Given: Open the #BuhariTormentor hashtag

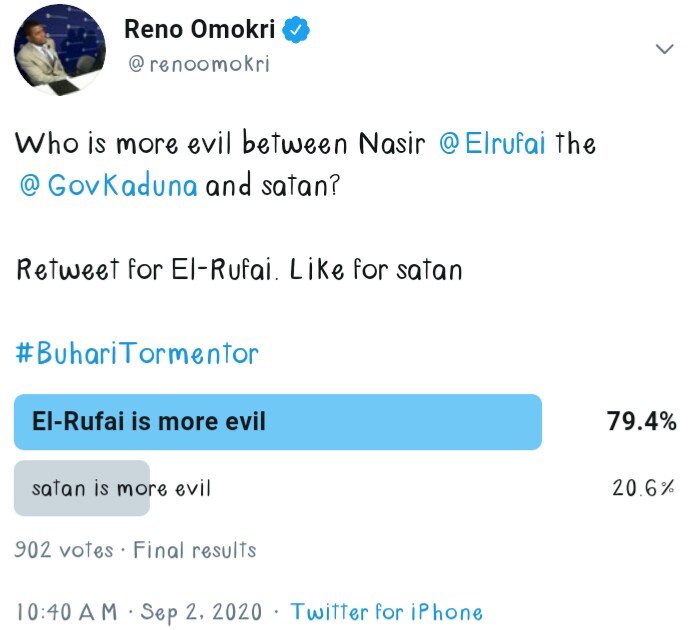Looking at the screenshot, I should point(136,354).
